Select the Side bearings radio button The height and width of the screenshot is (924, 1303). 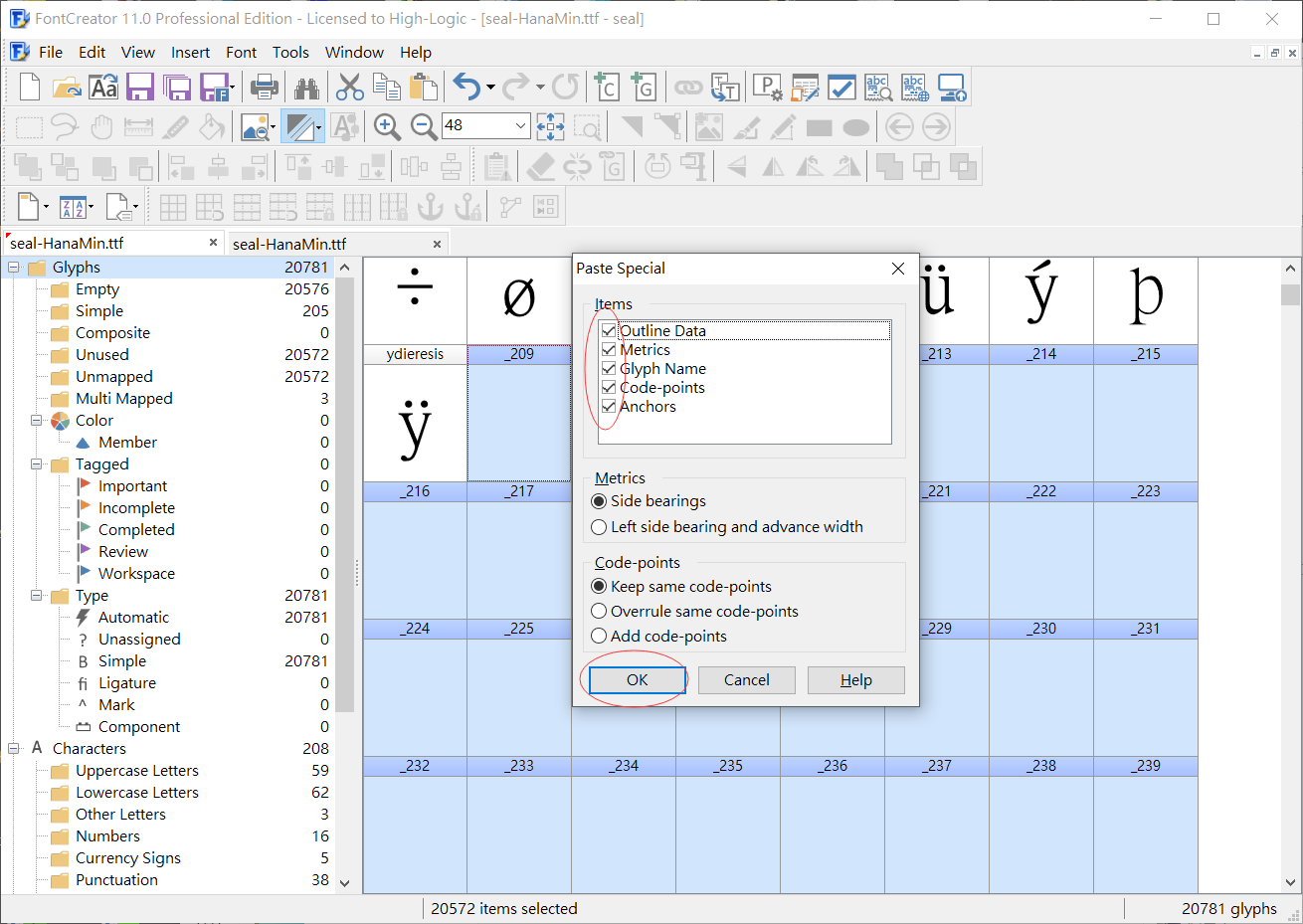(599, 501)
